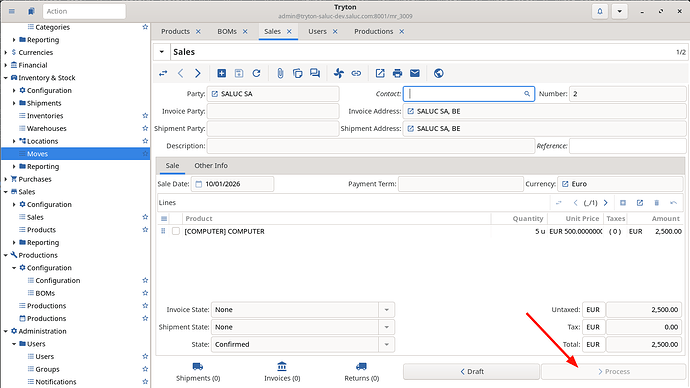Open the Sales title dropdown arrow

161,52
